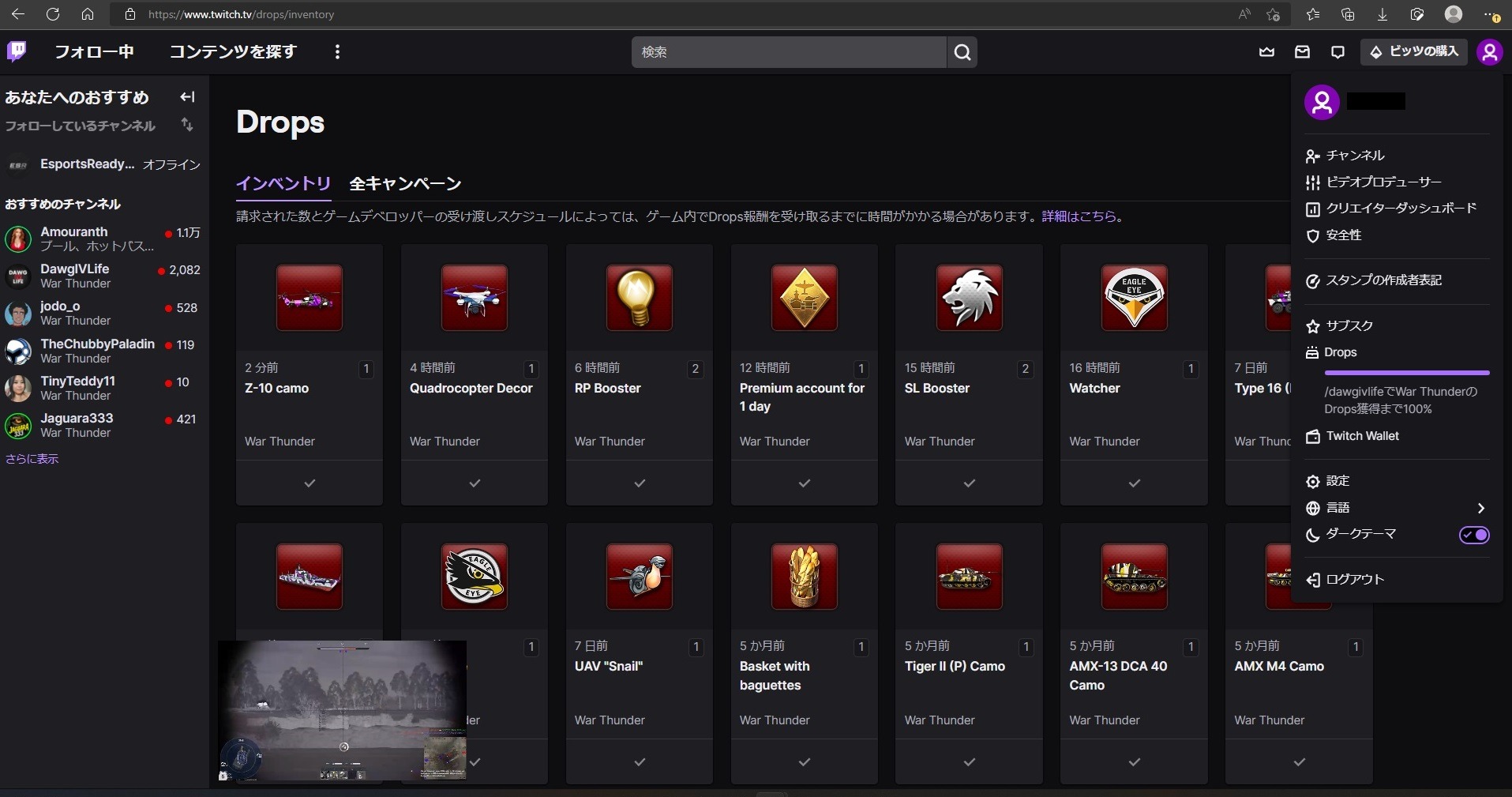Image resolution: width=1512 pixels, height=797 pixels.
Task: Open DawgIVLife channel in sidebar
Action: pos(103,276)
